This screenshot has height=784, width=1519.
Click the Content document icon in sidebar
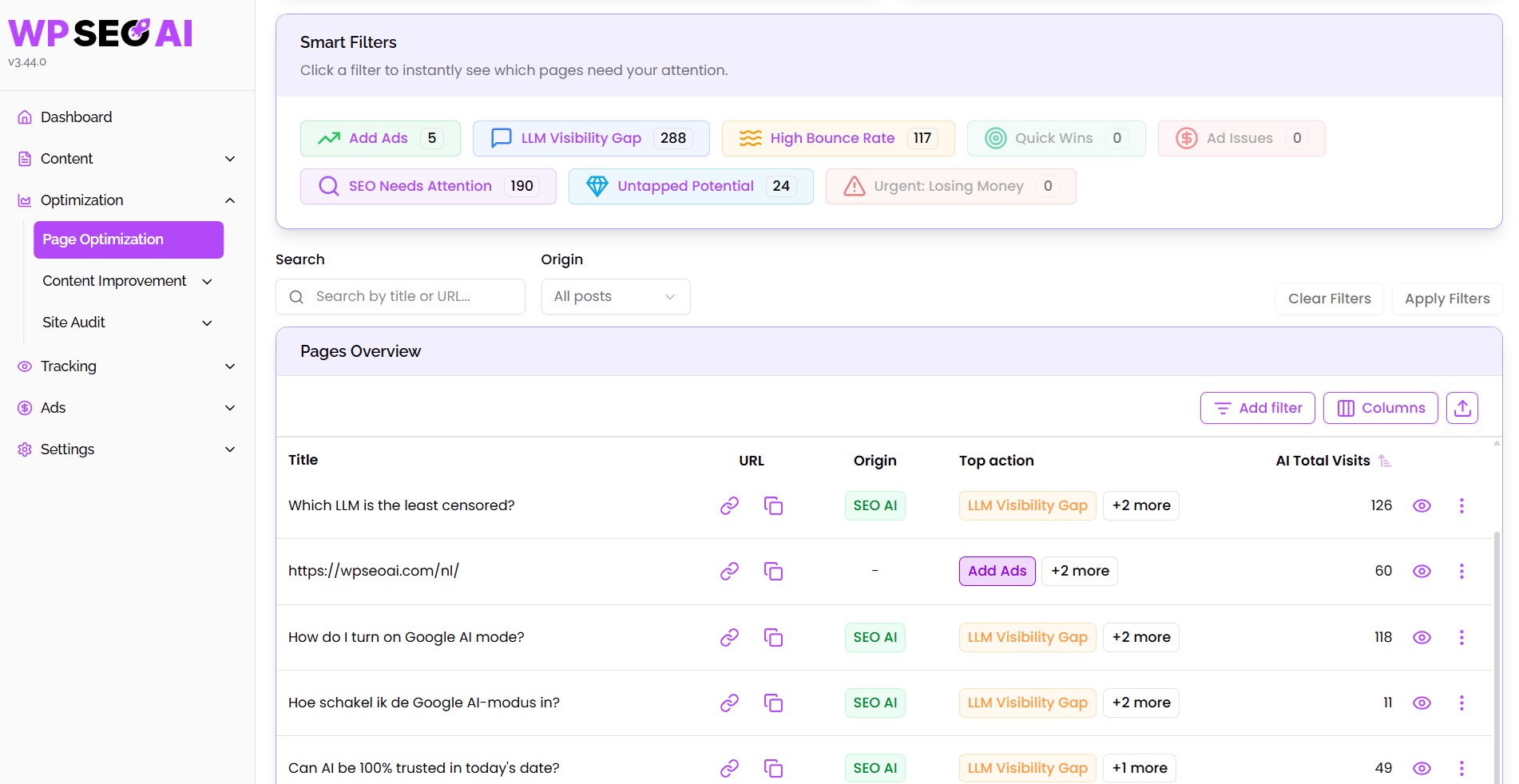[x=25, y=159]
